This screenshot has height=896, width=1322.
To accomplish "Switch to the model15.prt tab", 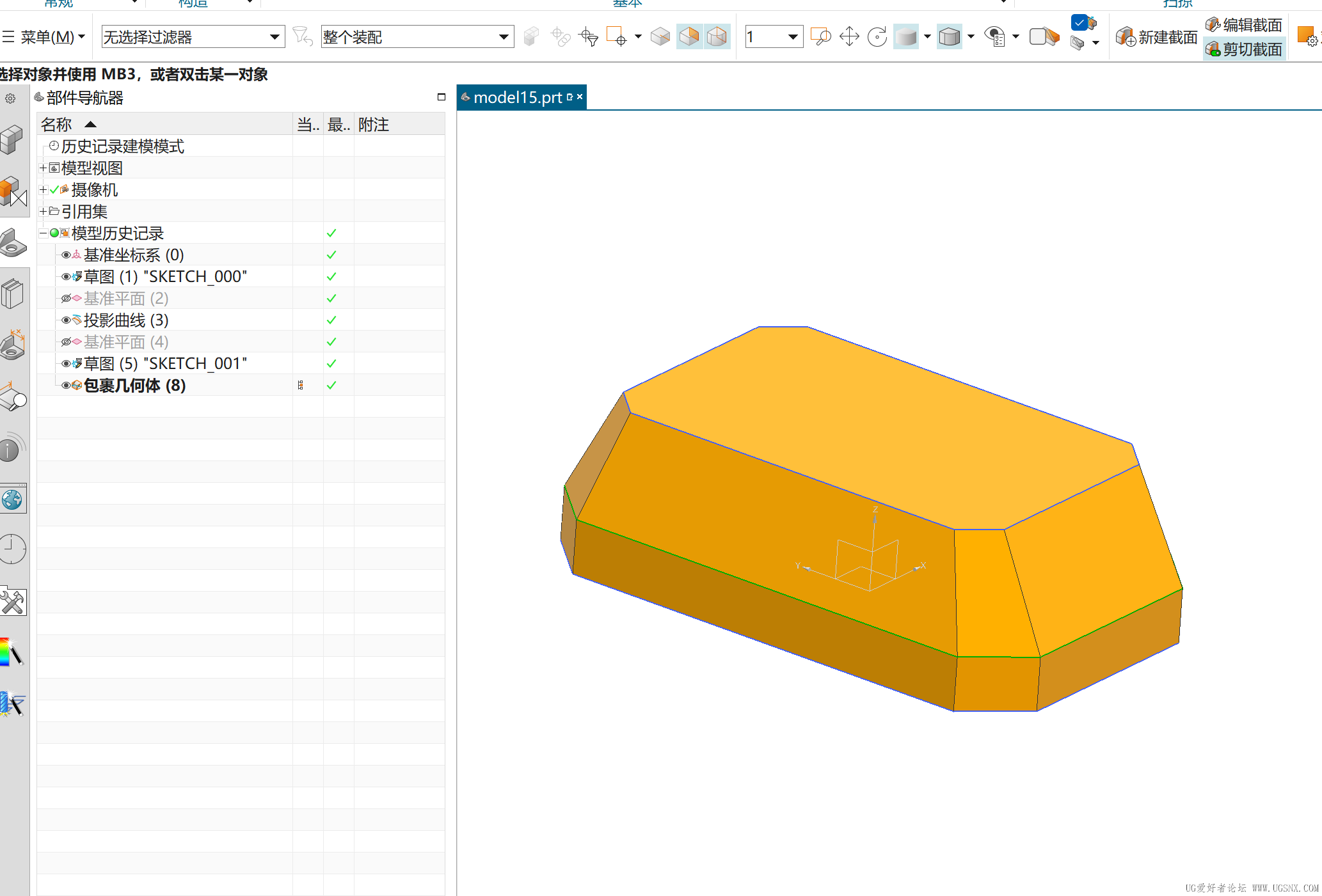I will (517, 97).
